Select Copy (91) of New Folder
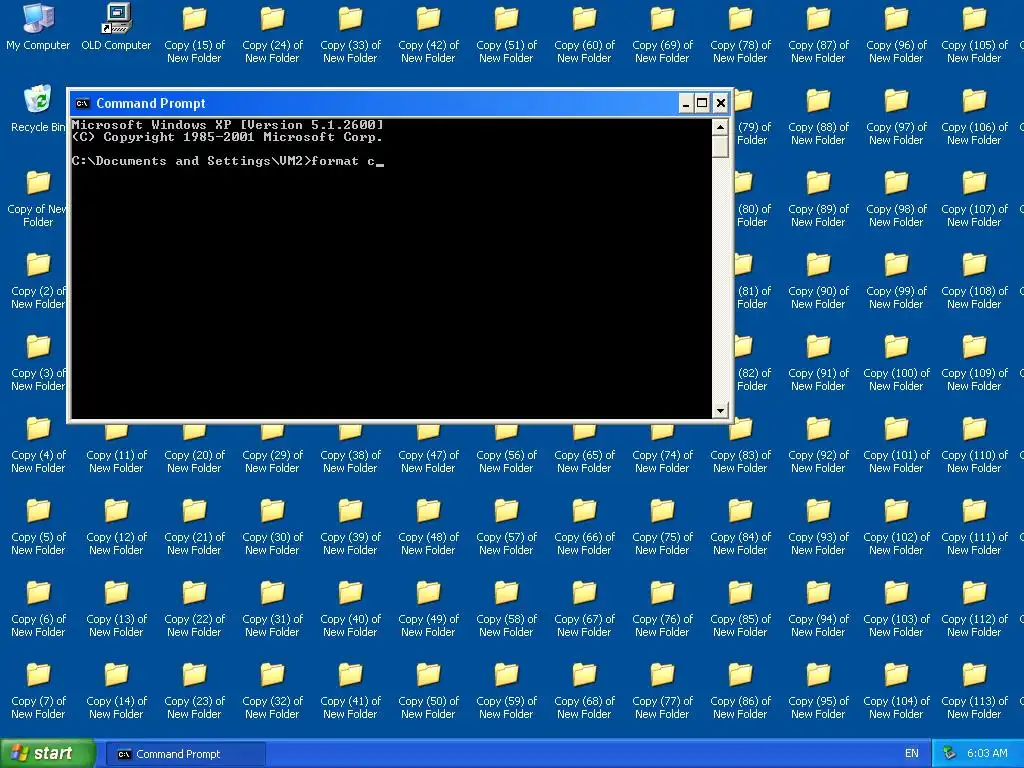 pos(818,362)
